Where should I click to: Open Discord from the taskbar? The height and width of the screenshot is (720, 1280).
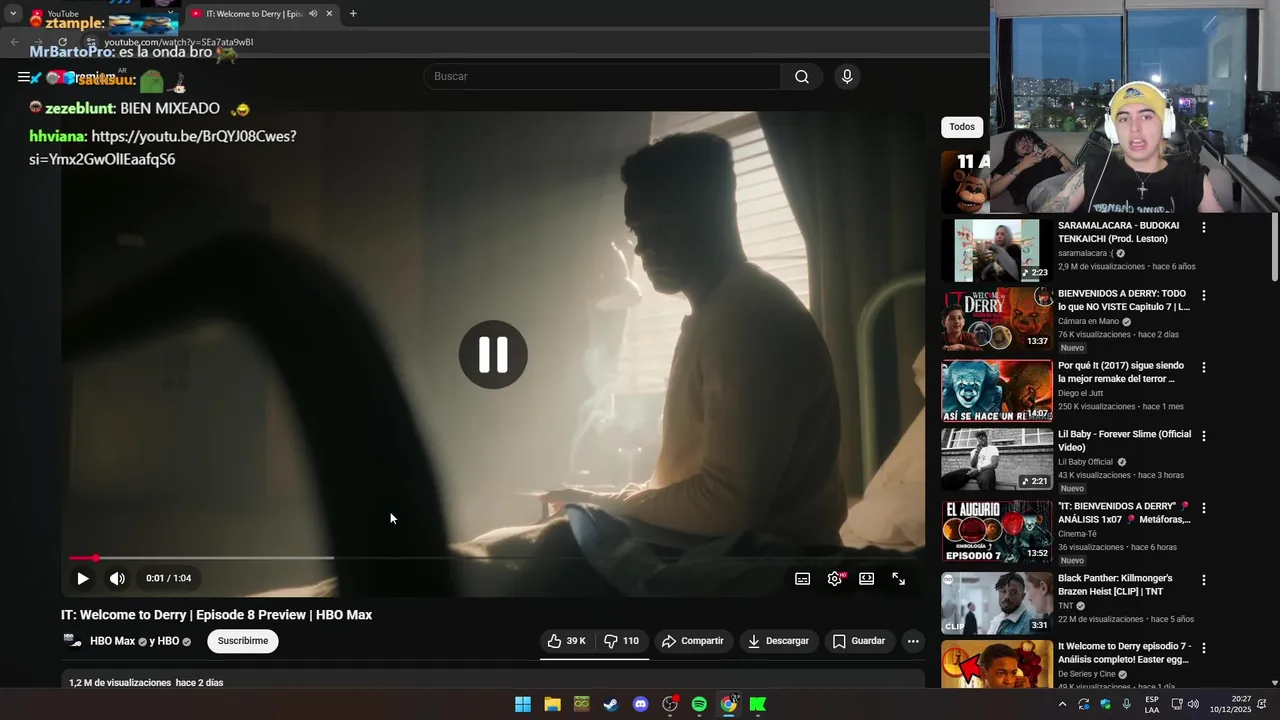[x=641, y=704]
